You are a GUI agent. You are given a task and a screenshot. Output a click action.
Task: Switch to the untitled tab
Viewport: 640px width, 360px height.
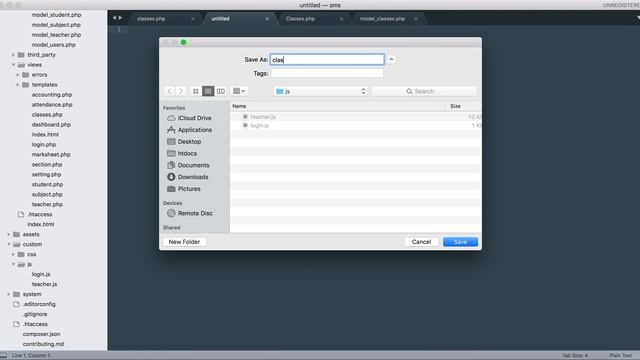pyautogui.click(x=220, y=19)
